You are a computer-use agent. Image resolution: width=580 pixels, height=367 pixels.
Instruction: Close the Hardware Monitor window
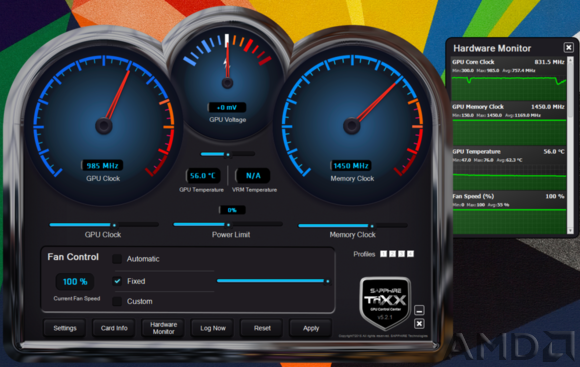(x=569, y=47)
